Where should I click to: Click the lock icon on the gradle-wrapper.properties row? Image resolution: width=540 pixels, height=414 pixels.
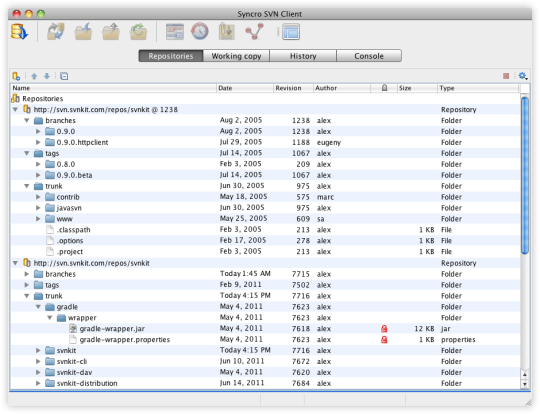pyautogui.click(x=384, y=340)
